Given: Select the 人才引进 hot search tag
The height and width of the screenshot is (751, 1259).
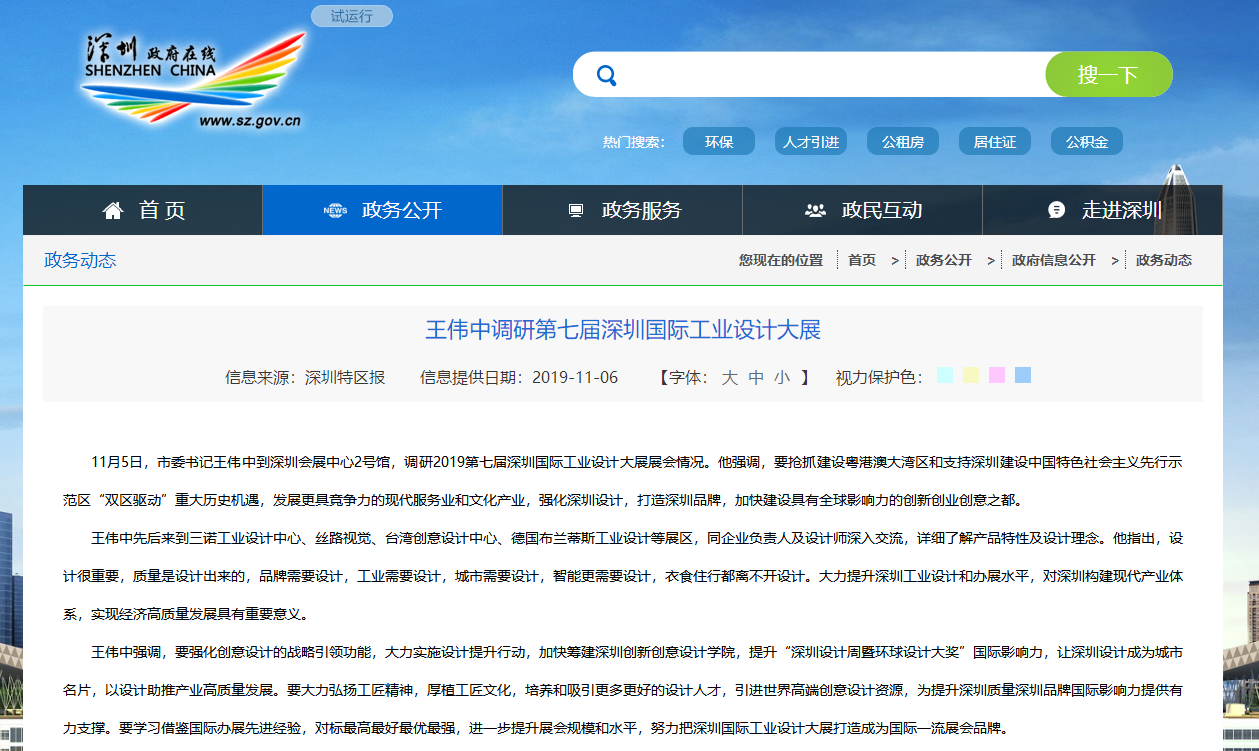Looking at the screenshot, I should tap(810, 142).
